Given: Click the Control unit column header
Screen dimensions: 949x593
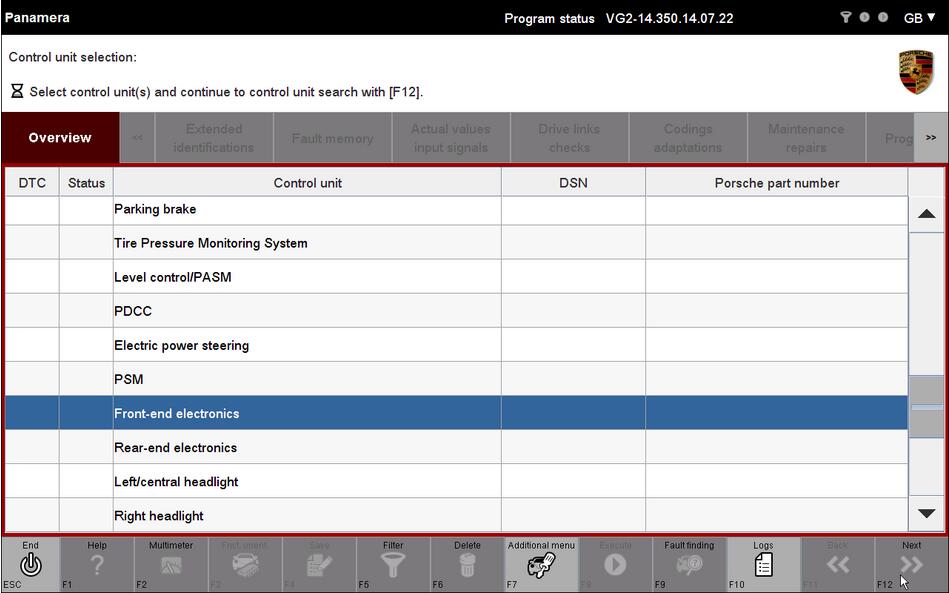Looking at the screenshot, I should tap(307, 183).
